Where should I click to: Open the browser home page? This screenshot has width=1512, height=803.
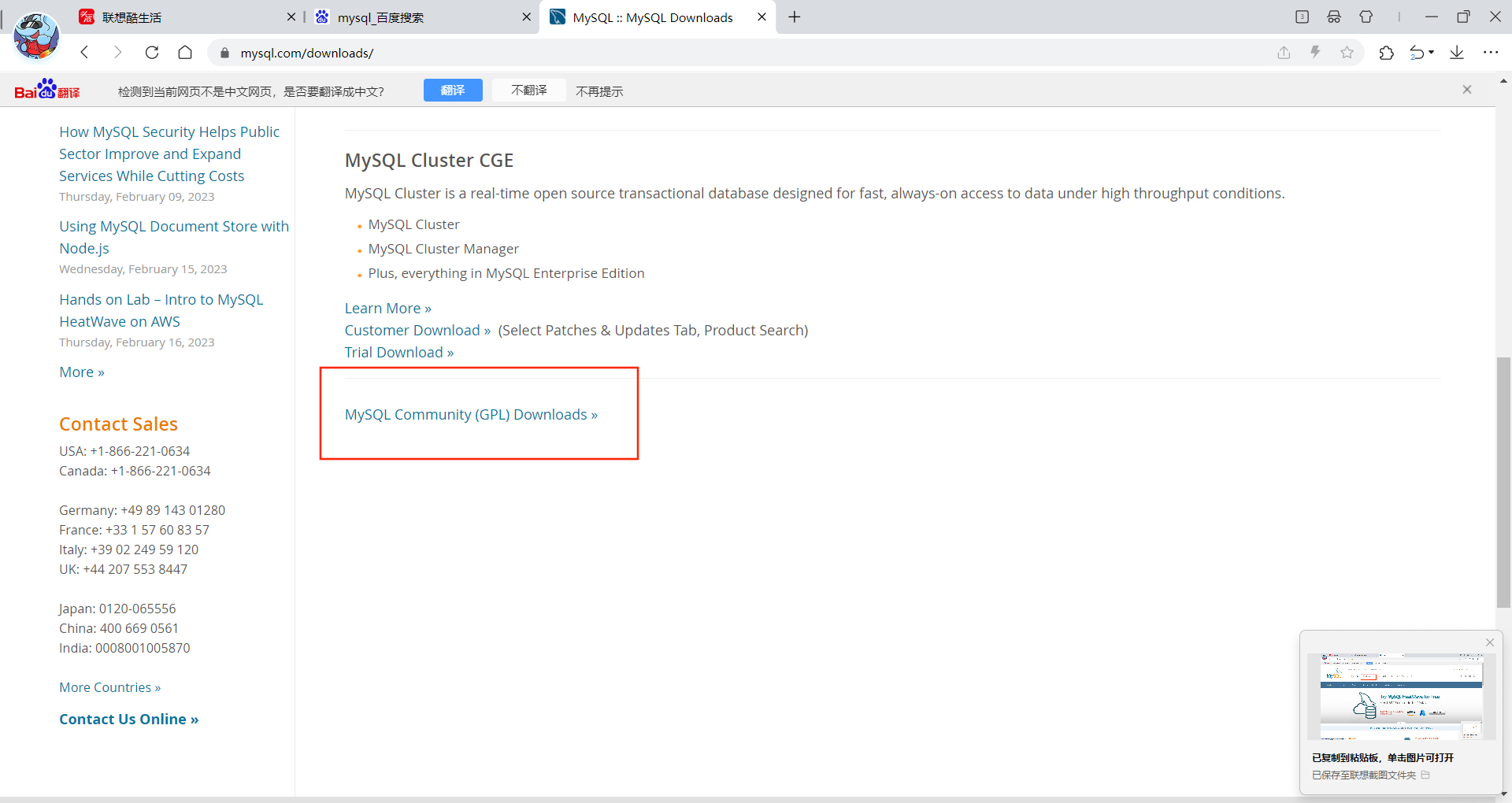pyautogui.click(x=185, y=53)
